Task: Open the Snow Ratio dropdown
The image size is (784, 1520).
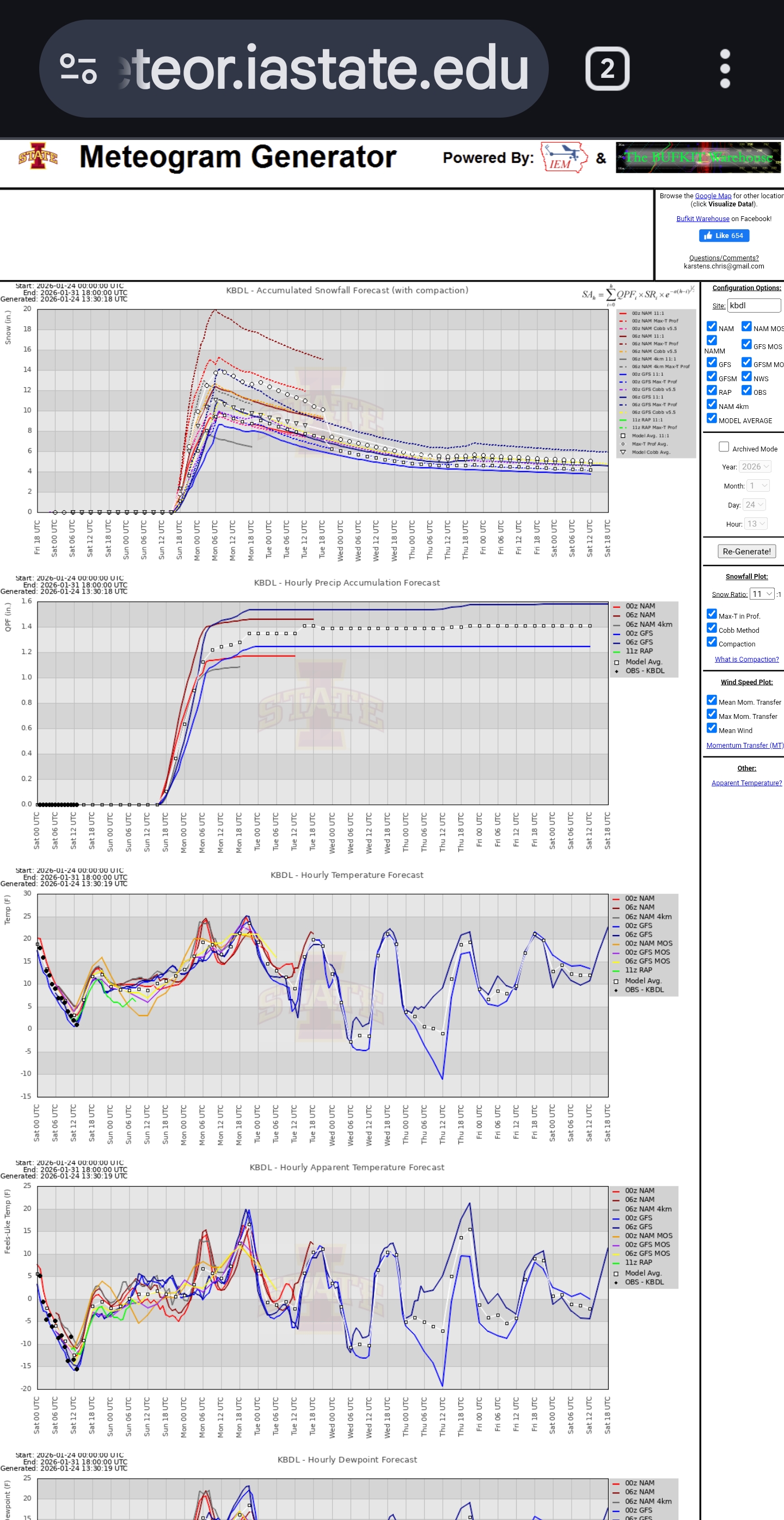Action: pyautogui.click(x=762, y=594)
